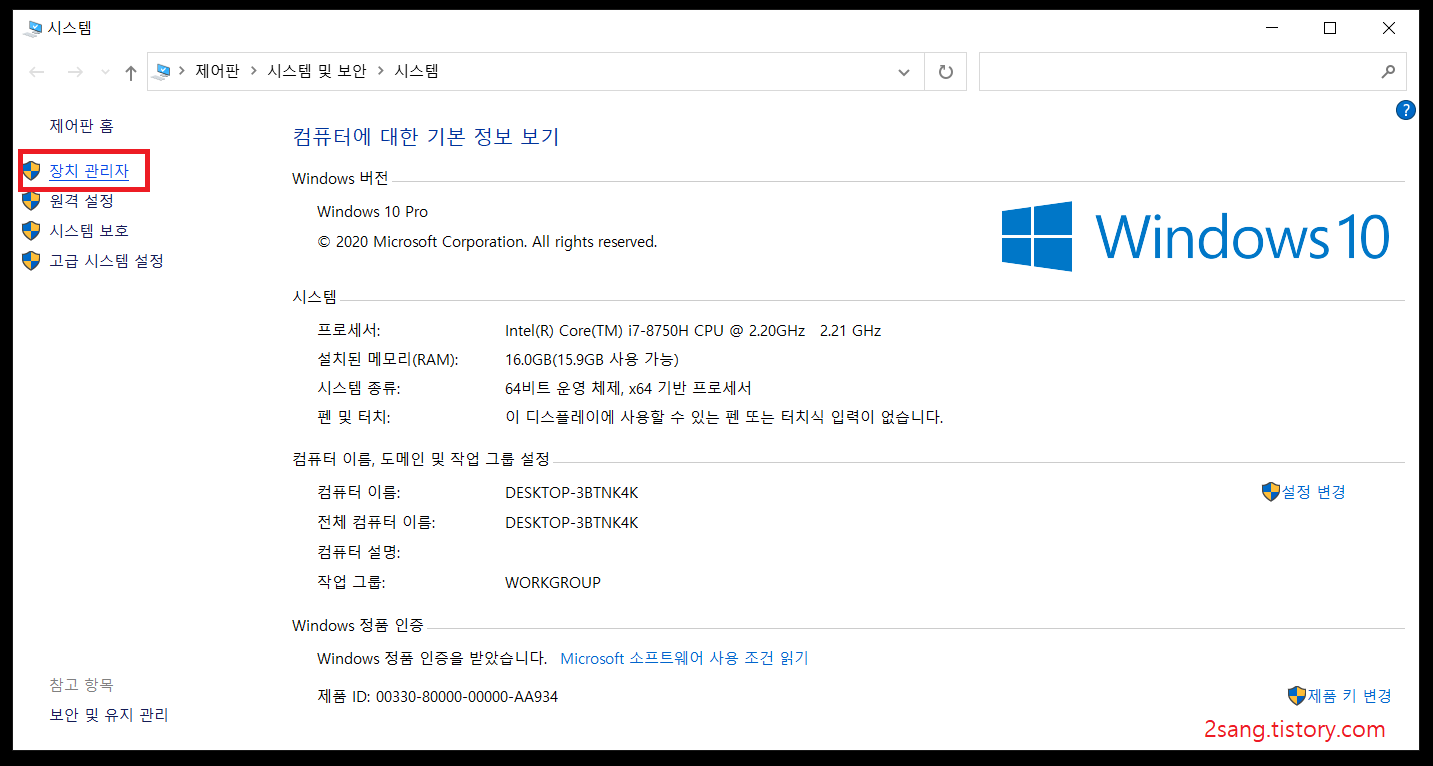Go up one folder level arrow
The width and height of the screenshot is (1433, 766).
130,72
